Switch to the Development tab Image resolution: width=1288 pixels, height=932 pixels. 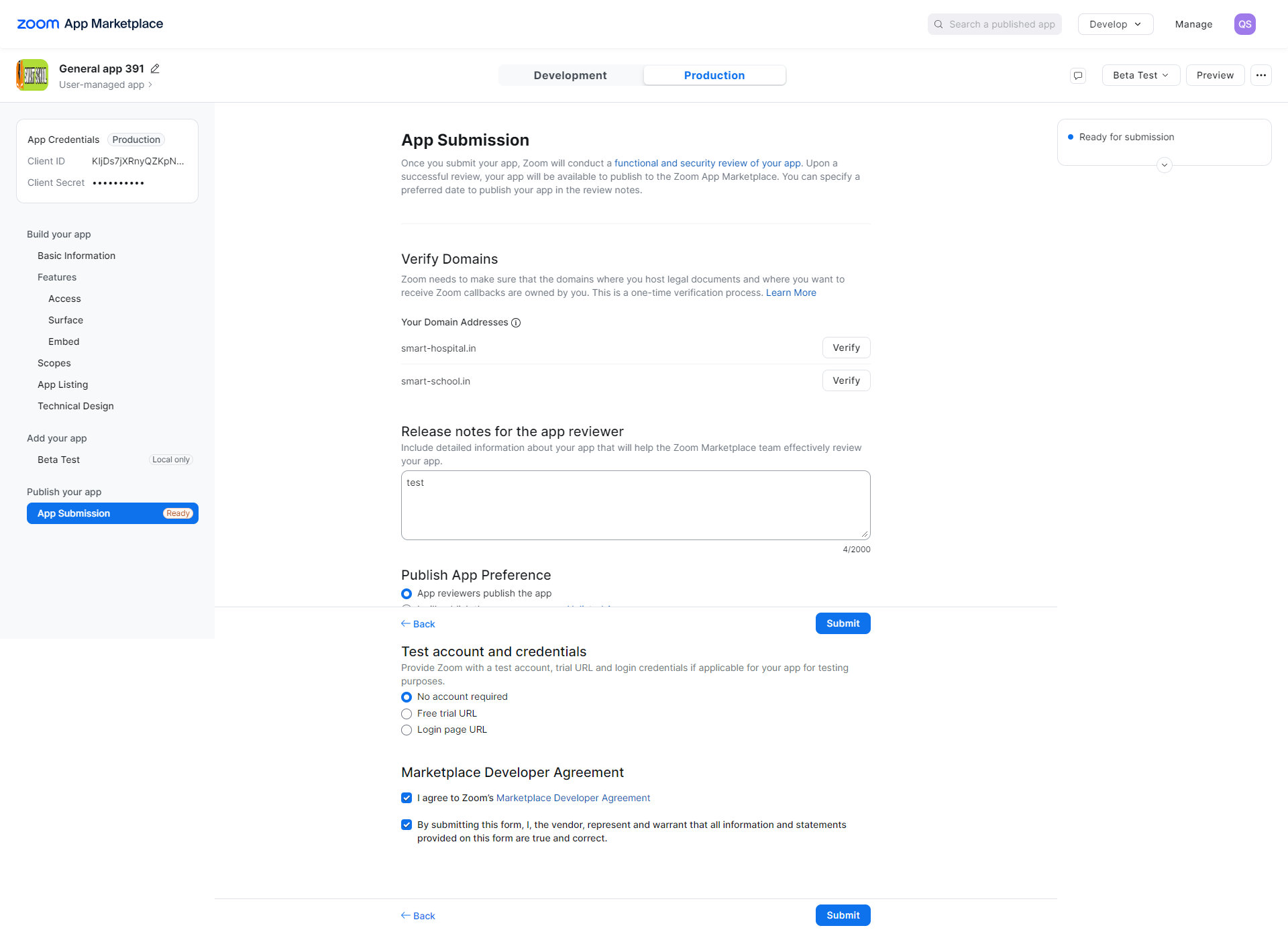click(x=570, y=75)
